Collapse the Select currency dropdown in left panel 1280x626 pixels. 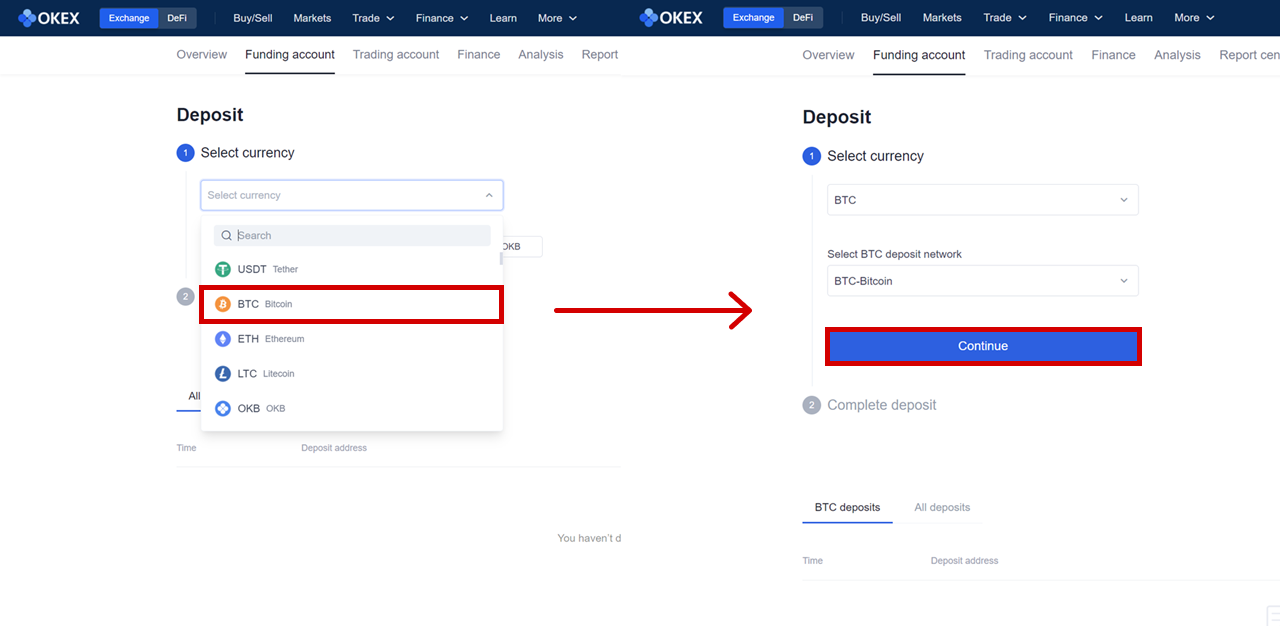click(x=489, y=195)
